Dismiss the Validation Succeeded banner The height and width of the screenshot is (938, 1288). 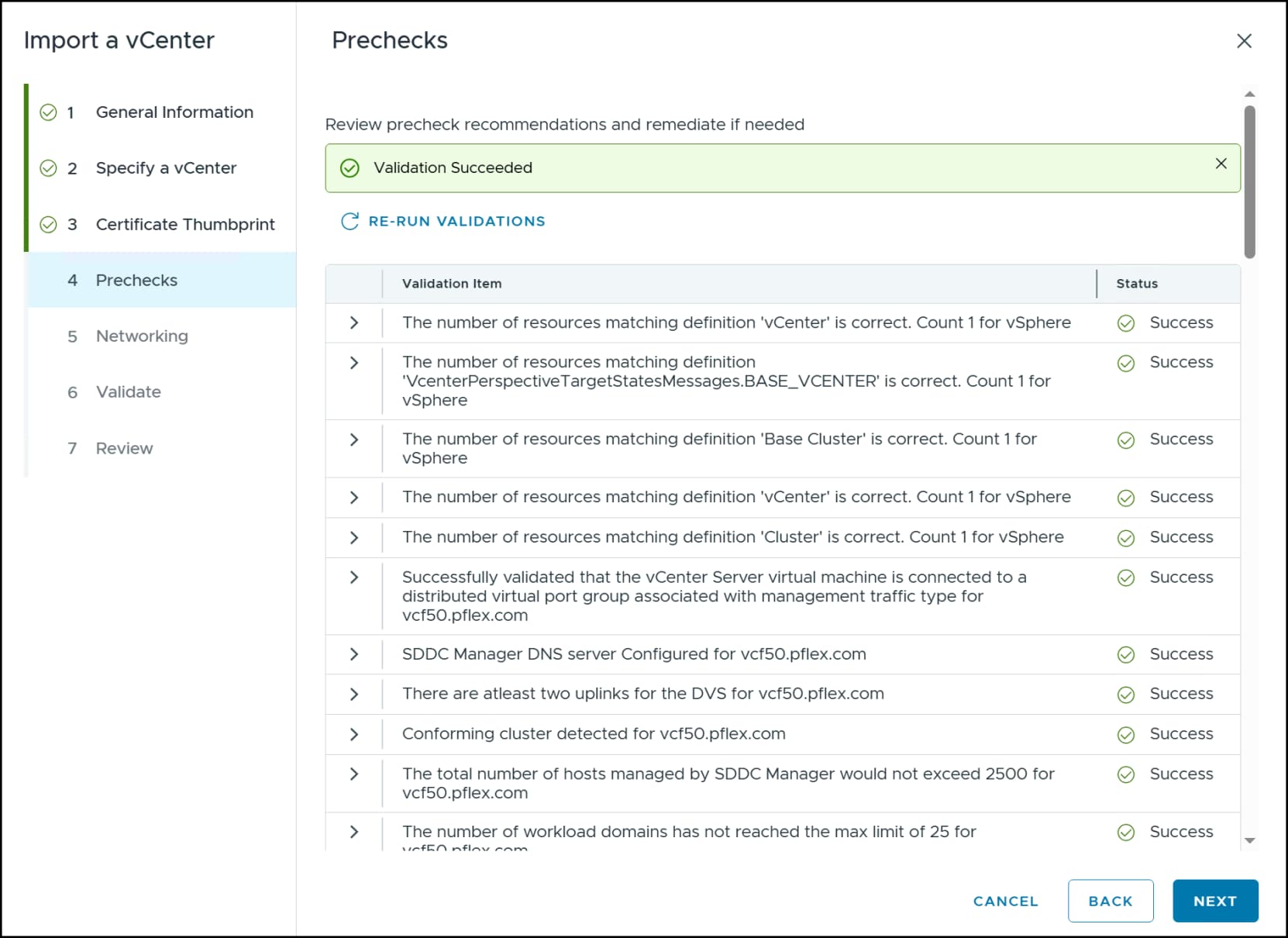[x=1221, y=164]
